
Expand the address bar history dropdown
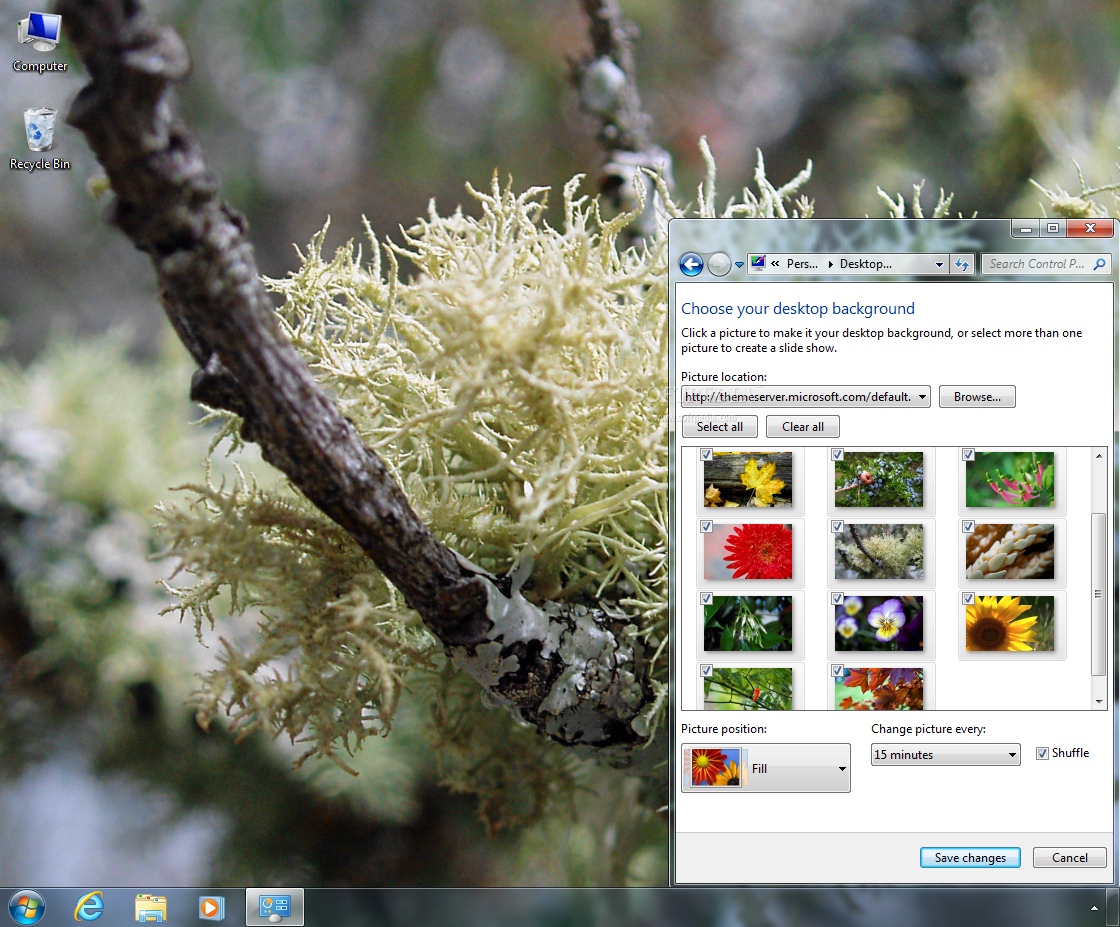[x=939, y=264]
